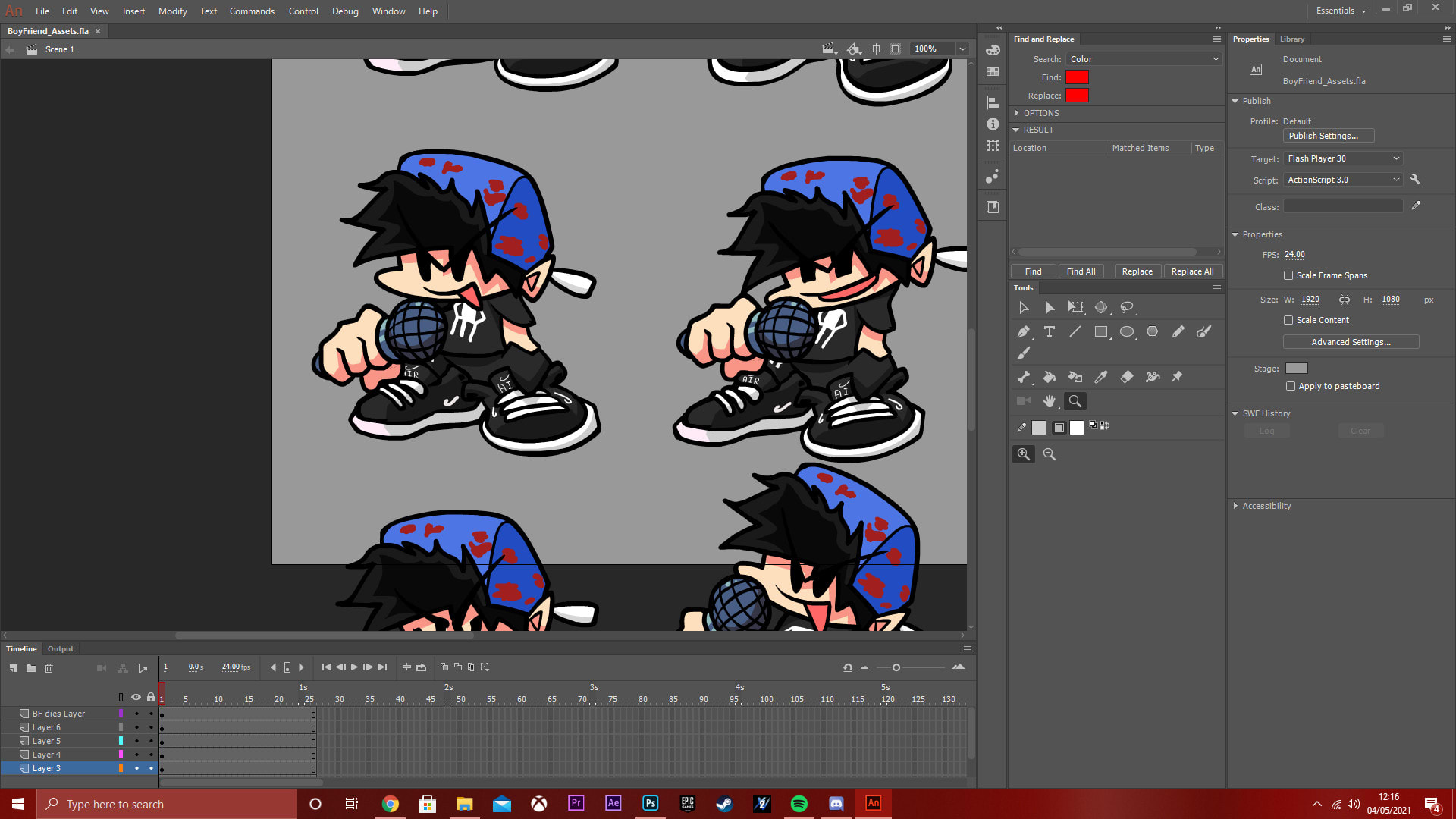Click the New Layer icon in timeline
This screenshot has width=1456, height=819.
[14, 668]
